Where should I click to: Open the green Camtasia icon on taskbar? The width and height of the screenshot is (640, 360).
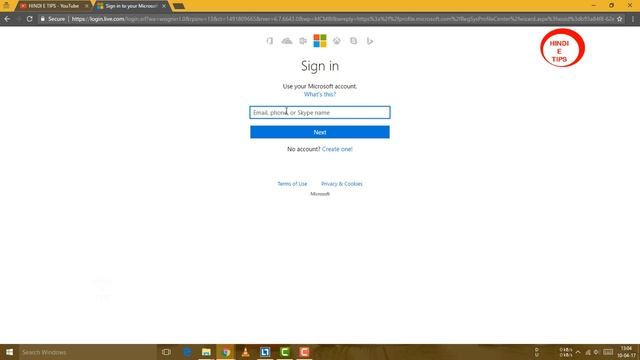(284, 352)
